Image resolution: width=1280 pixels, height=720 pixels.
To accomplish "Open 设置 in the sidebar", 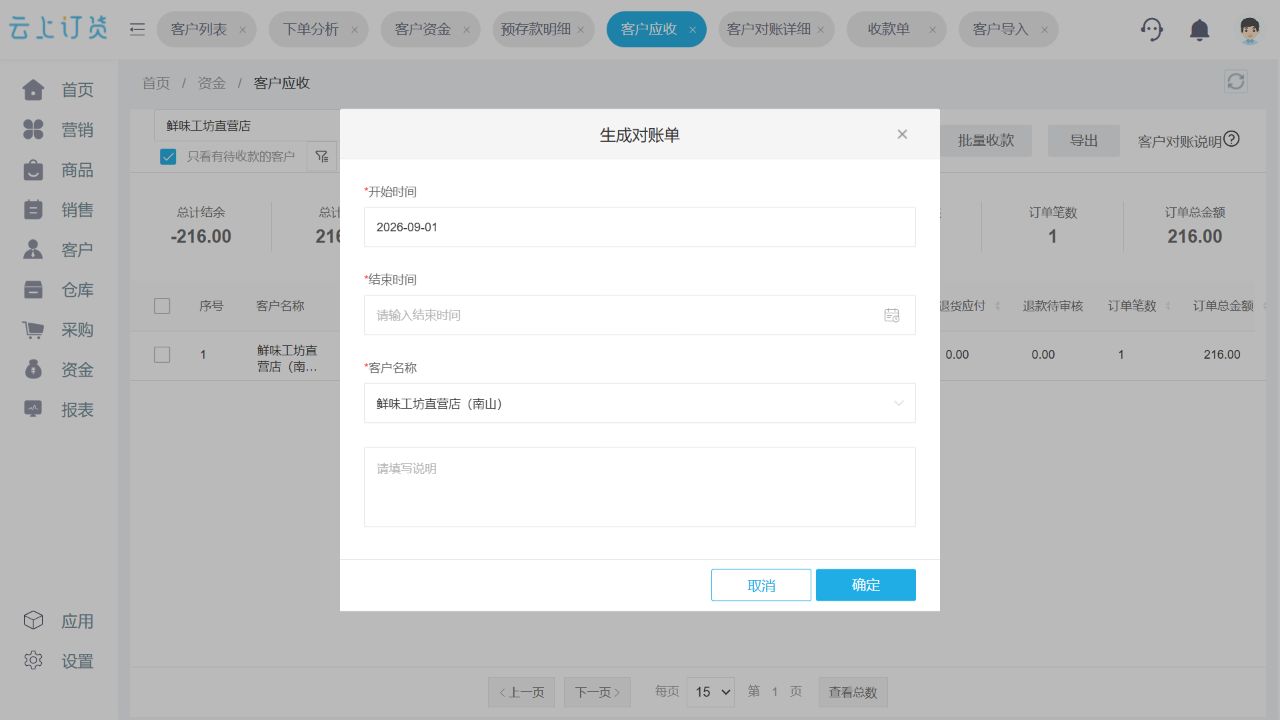I will click(59, 661).
